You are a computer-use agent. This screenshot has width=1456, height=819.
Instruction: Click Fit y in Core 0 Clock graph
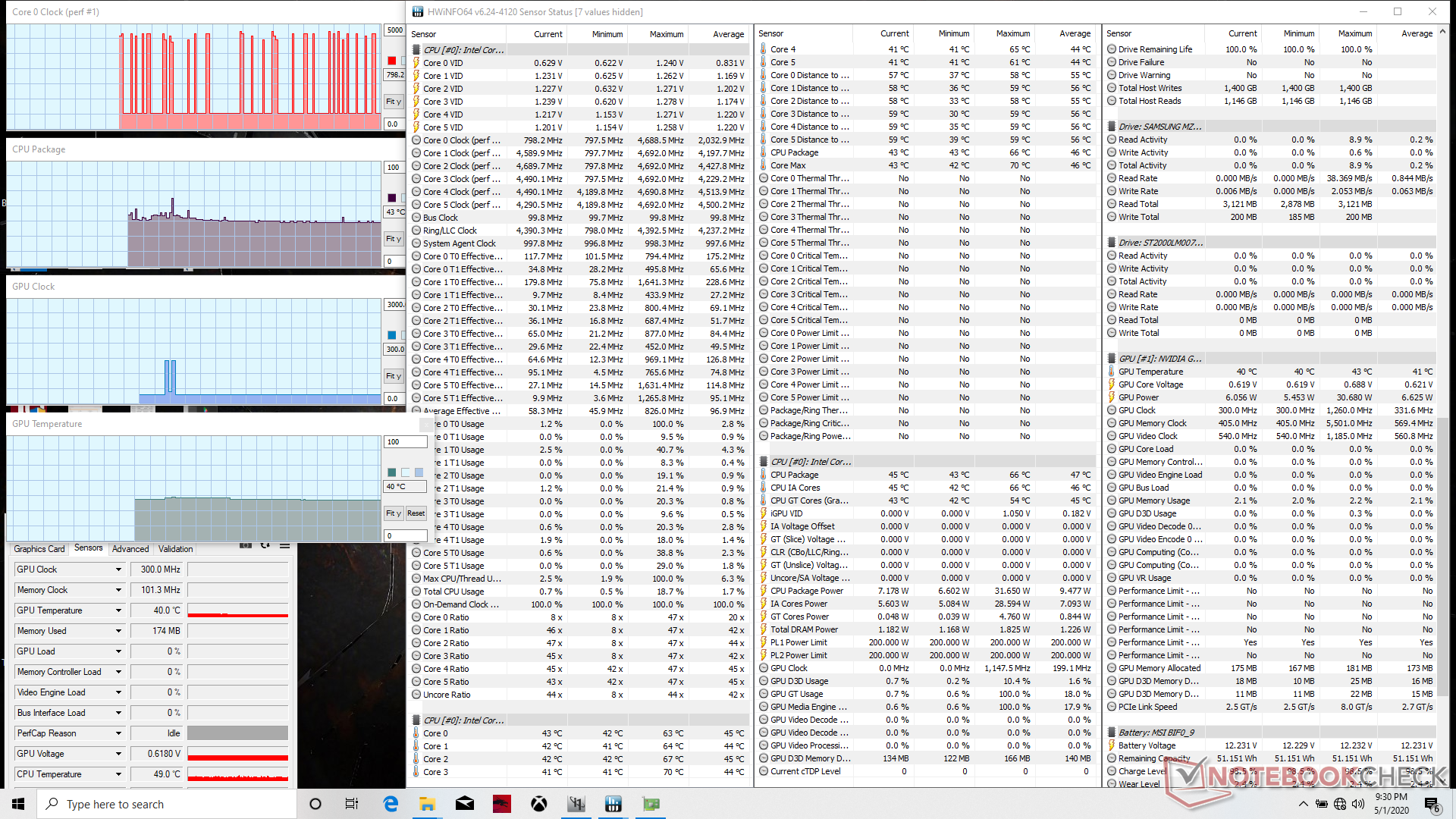(394, 102)
